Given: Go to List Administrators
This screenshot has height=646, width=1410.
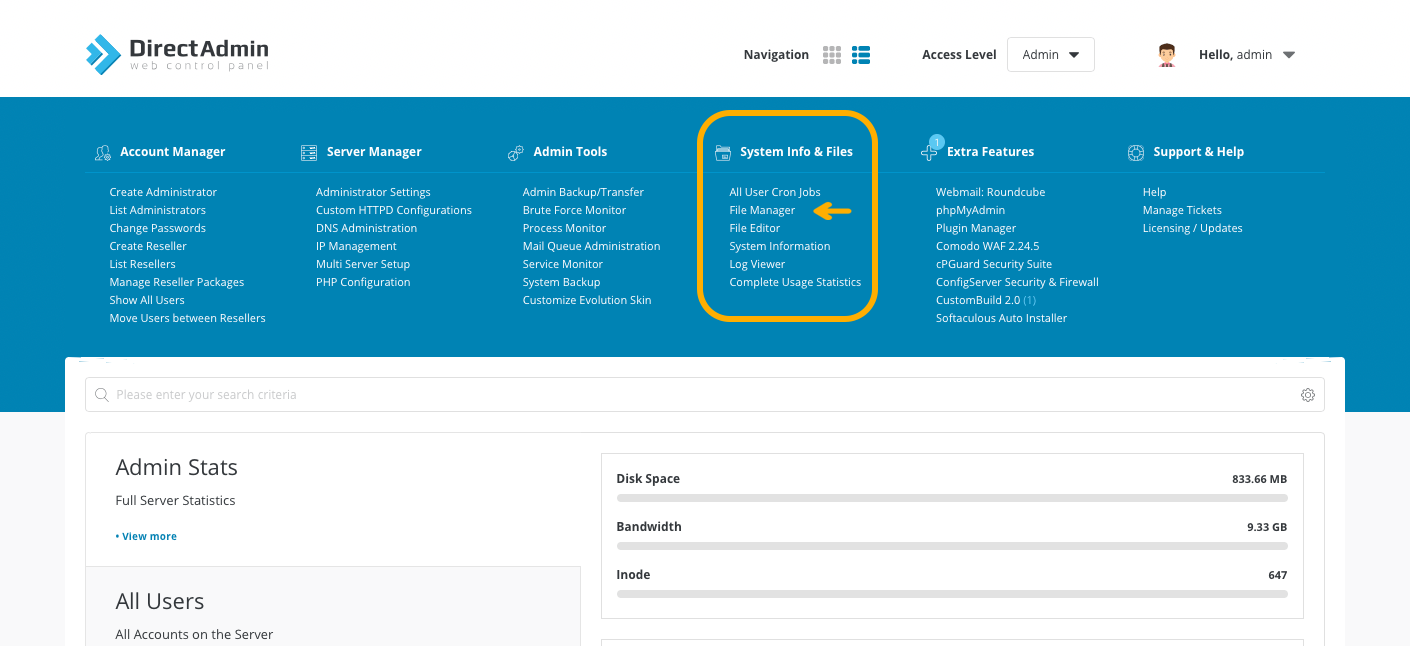Looking at the screenshot, I should (x=158, y=210).
